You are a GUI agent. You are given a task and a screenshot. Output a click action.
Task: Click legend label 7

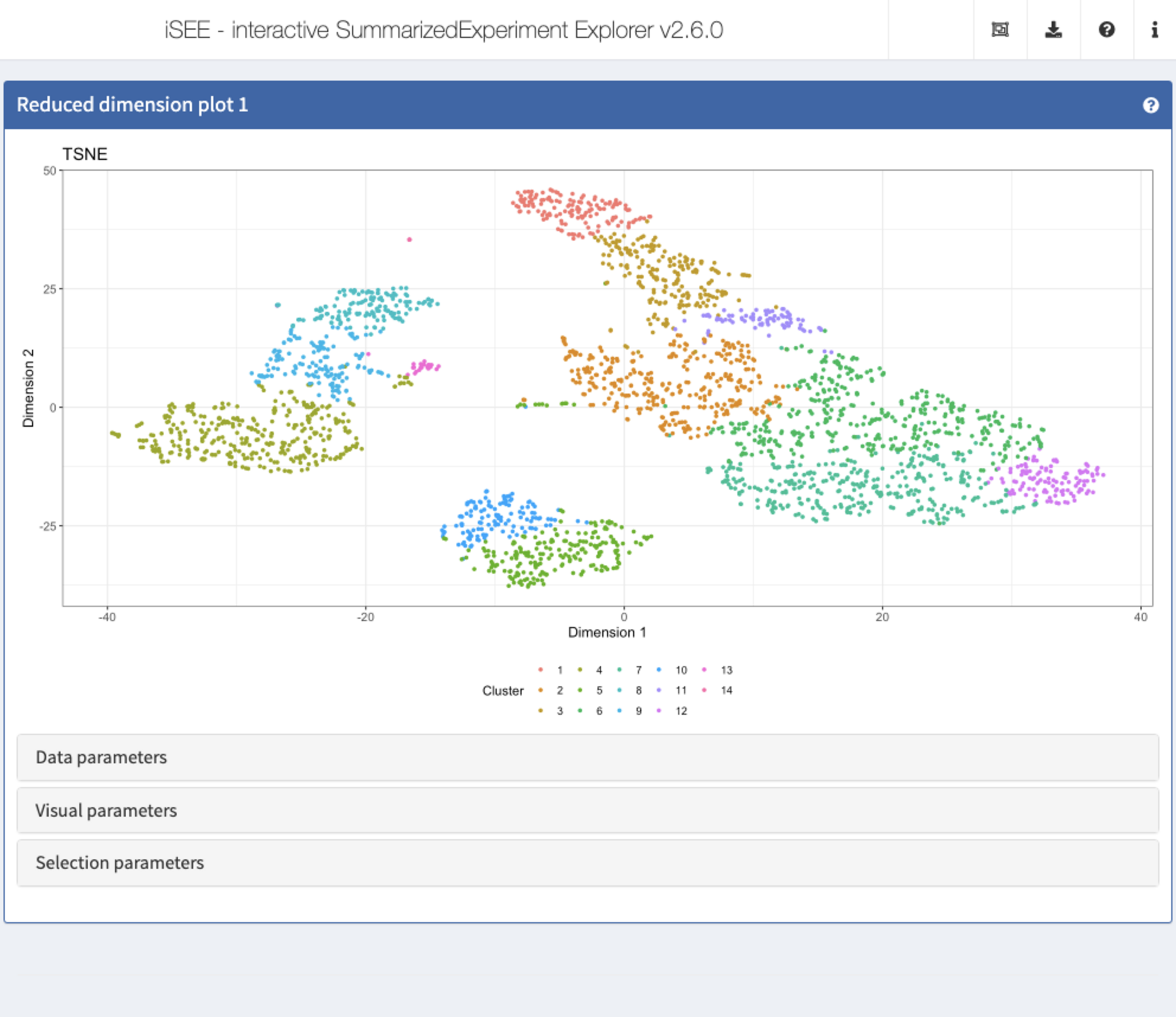(638, 670)
